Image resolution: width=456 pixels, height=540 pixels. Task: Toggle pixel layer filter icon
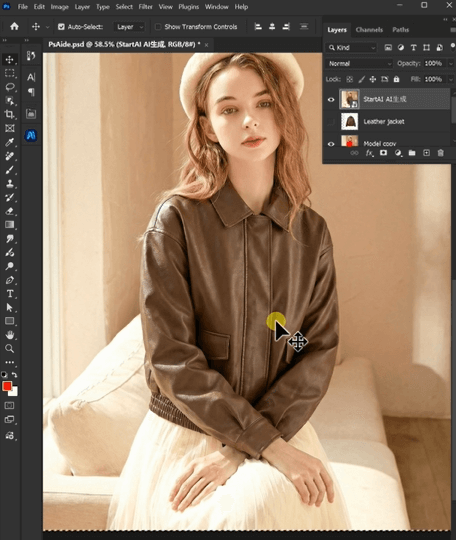point(388,48)
